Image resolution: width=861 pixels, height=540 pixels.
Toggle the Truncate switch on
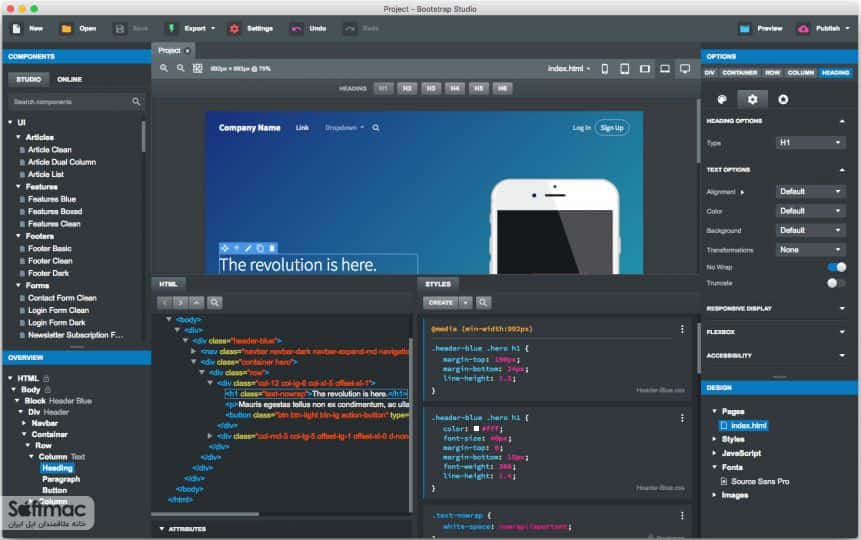[x=837, y=283]
